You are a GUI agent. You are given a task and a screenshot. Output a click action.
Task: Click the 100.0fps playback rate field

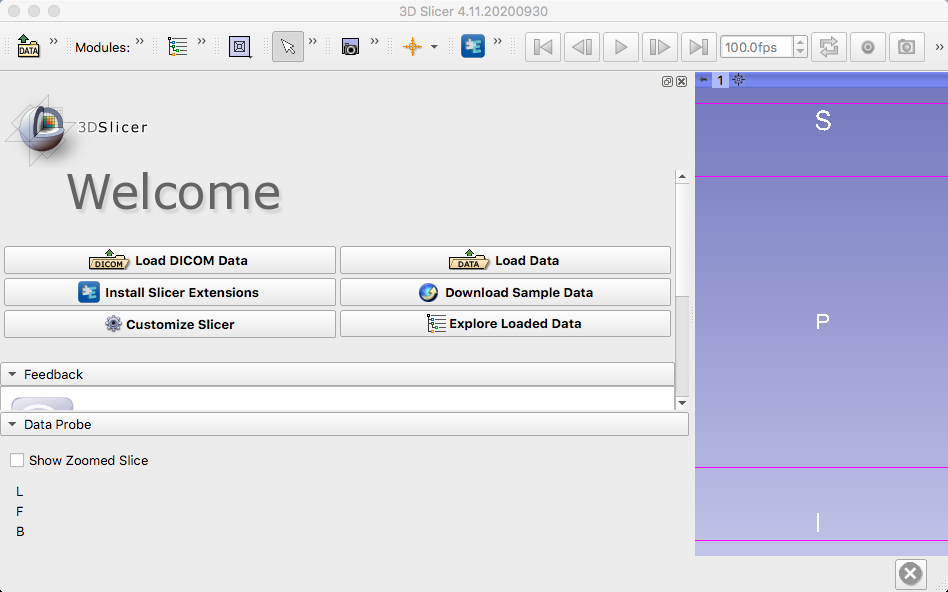[x=756, y=47]
